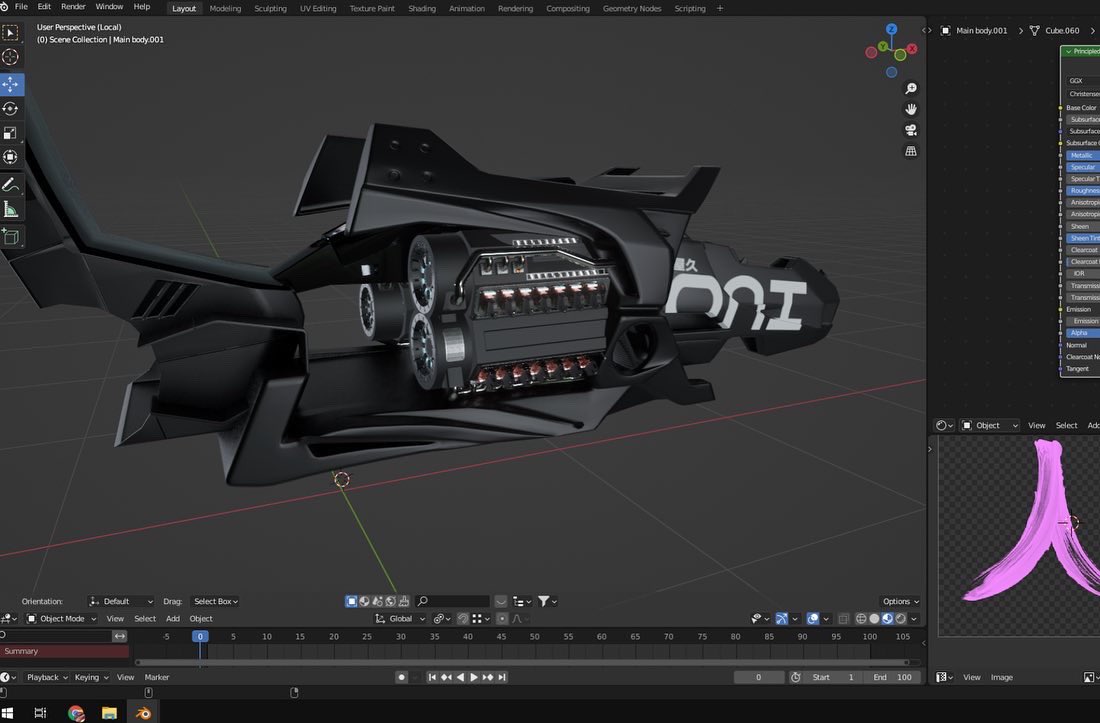Open the Render menu

tap(73, 6)
